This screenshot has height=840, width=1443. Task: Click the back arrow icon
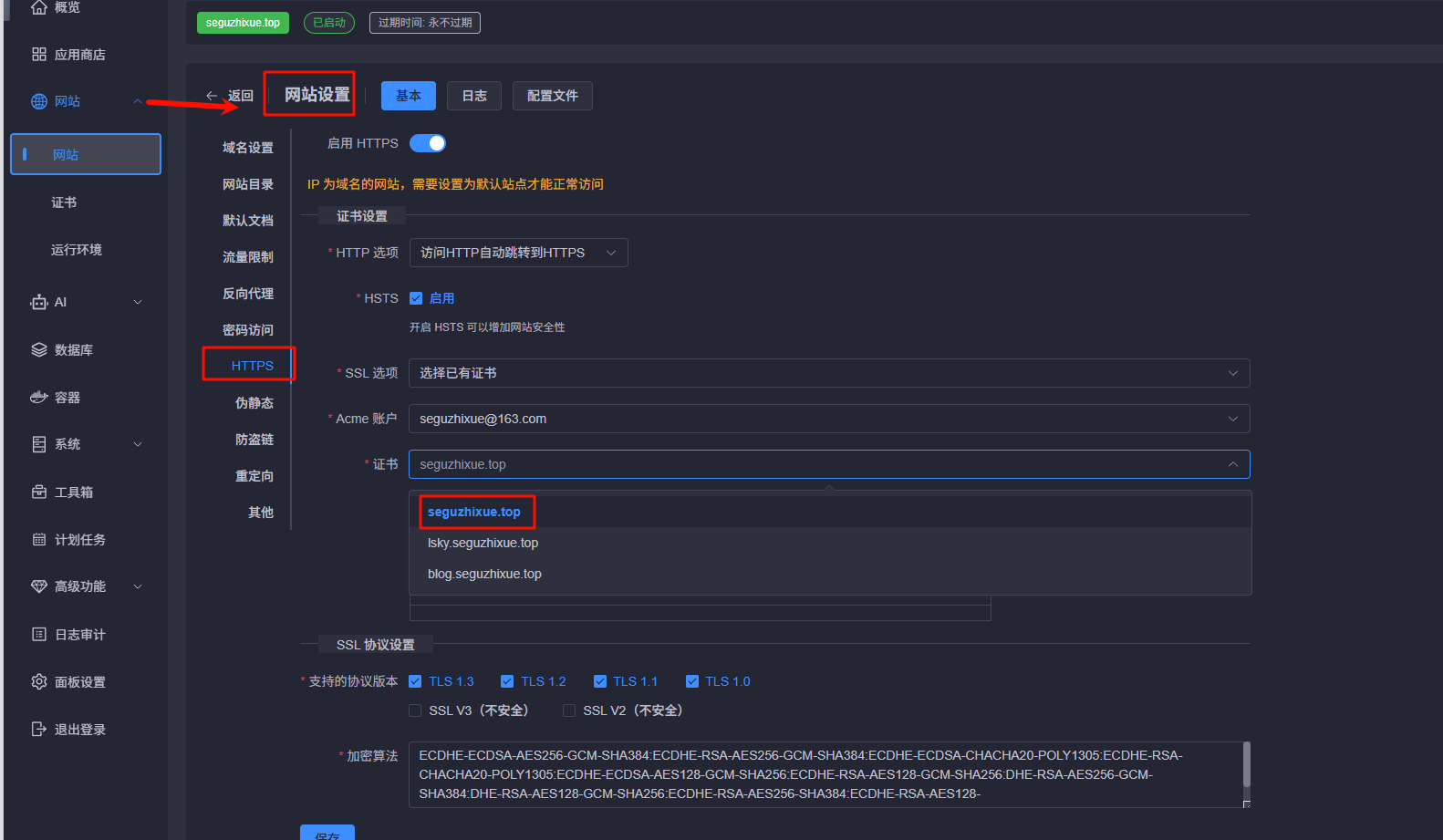click(x=212, y=96)
